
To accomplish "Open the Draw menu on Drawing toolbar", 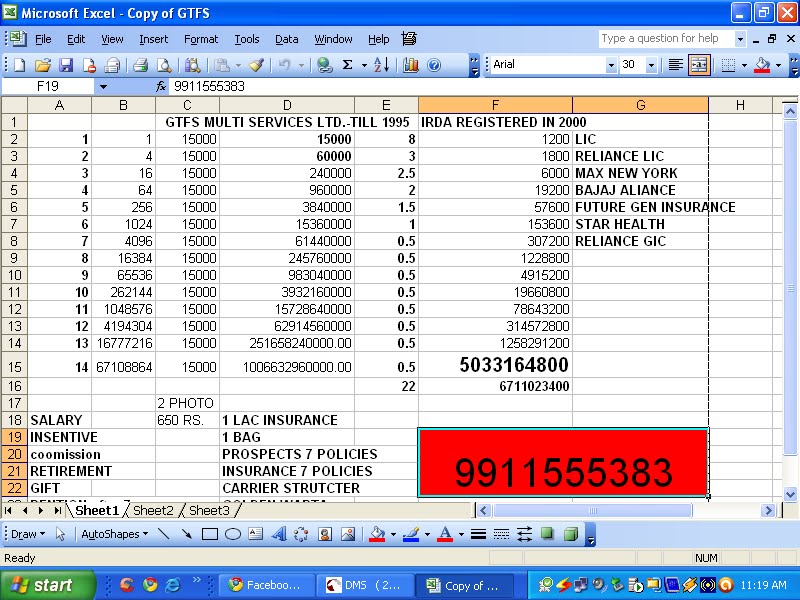I will pyautogui.click(x=28, y=534).
